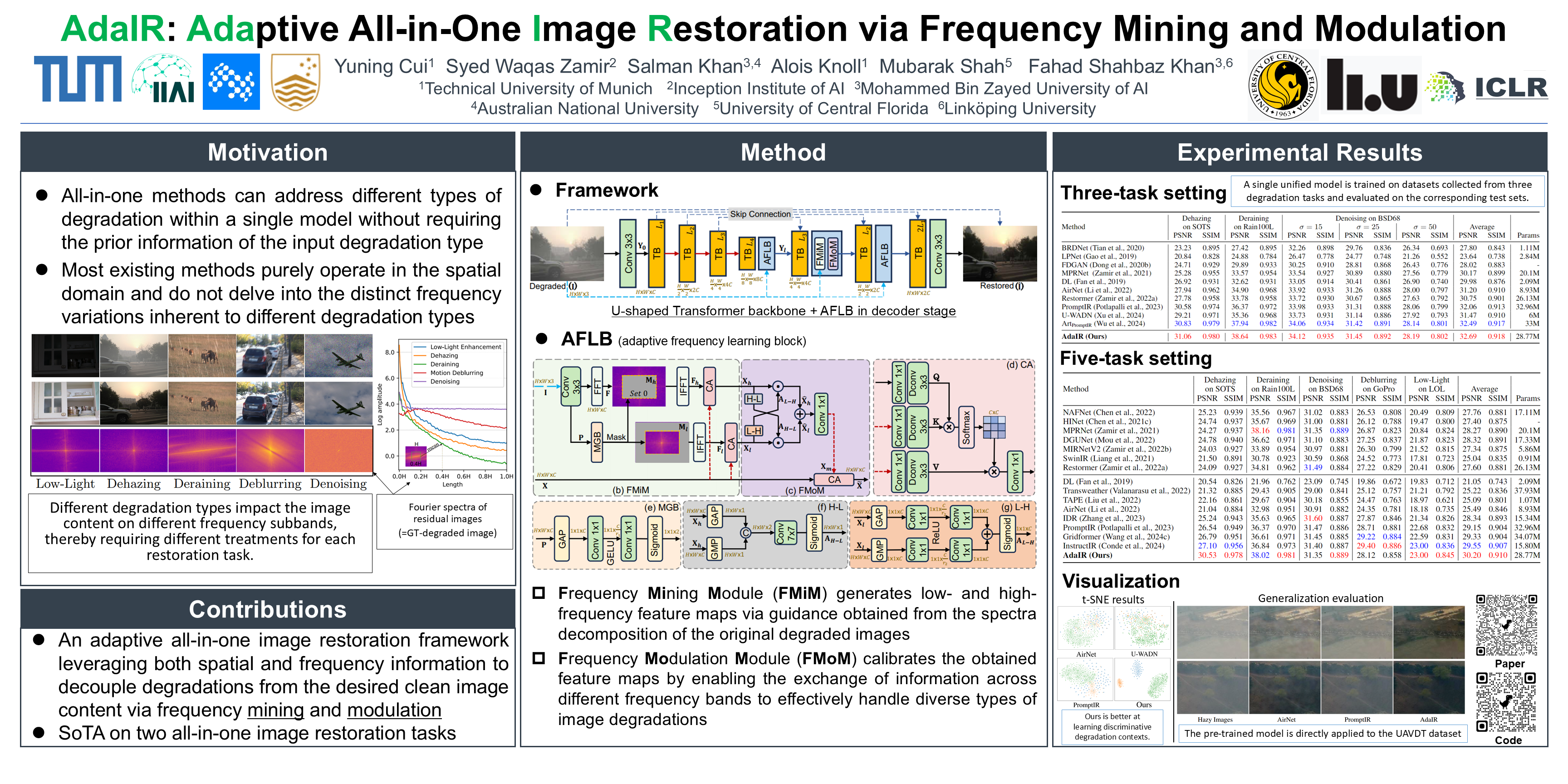Click the FMiM description square bullet

[539, 593]
